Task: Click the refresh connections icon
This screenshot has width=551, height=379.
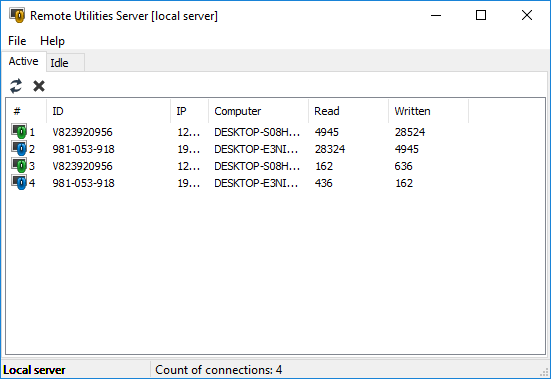Action: pyautogui.click(x=16, y=86)
